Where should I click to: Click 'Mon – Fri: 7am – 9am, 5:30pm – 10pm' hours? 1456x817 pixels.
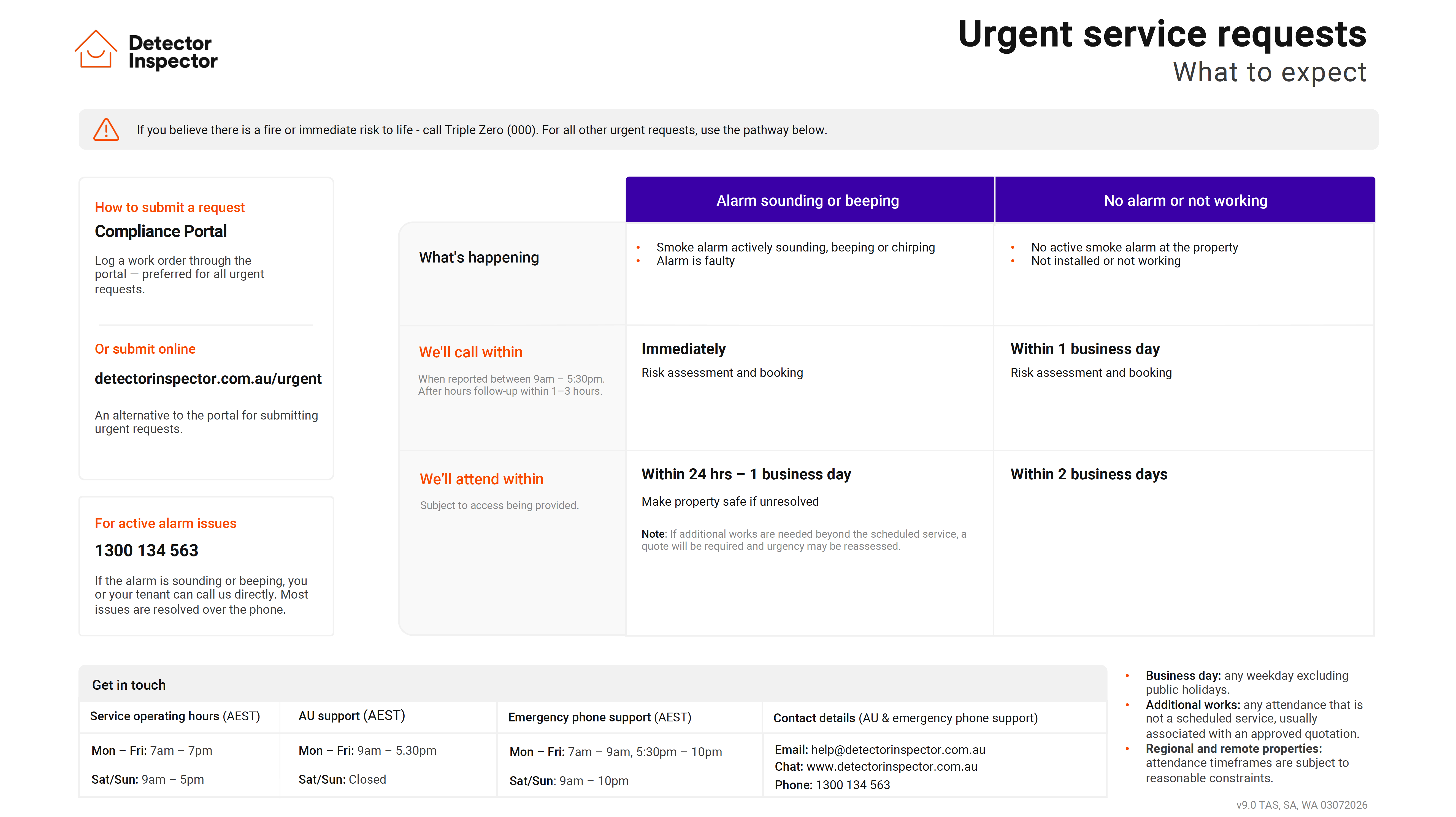pos(616,752)
